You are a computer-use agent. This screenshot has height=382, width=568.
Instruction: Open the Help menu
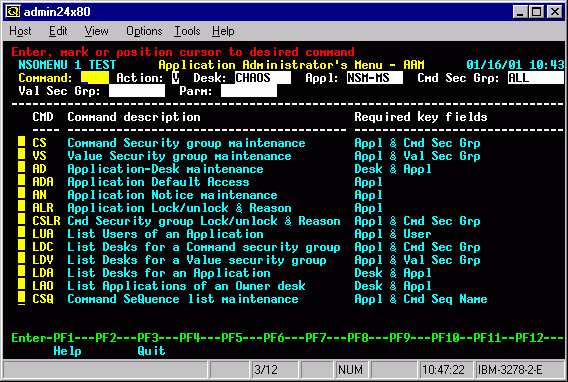[x=223, y=31]
